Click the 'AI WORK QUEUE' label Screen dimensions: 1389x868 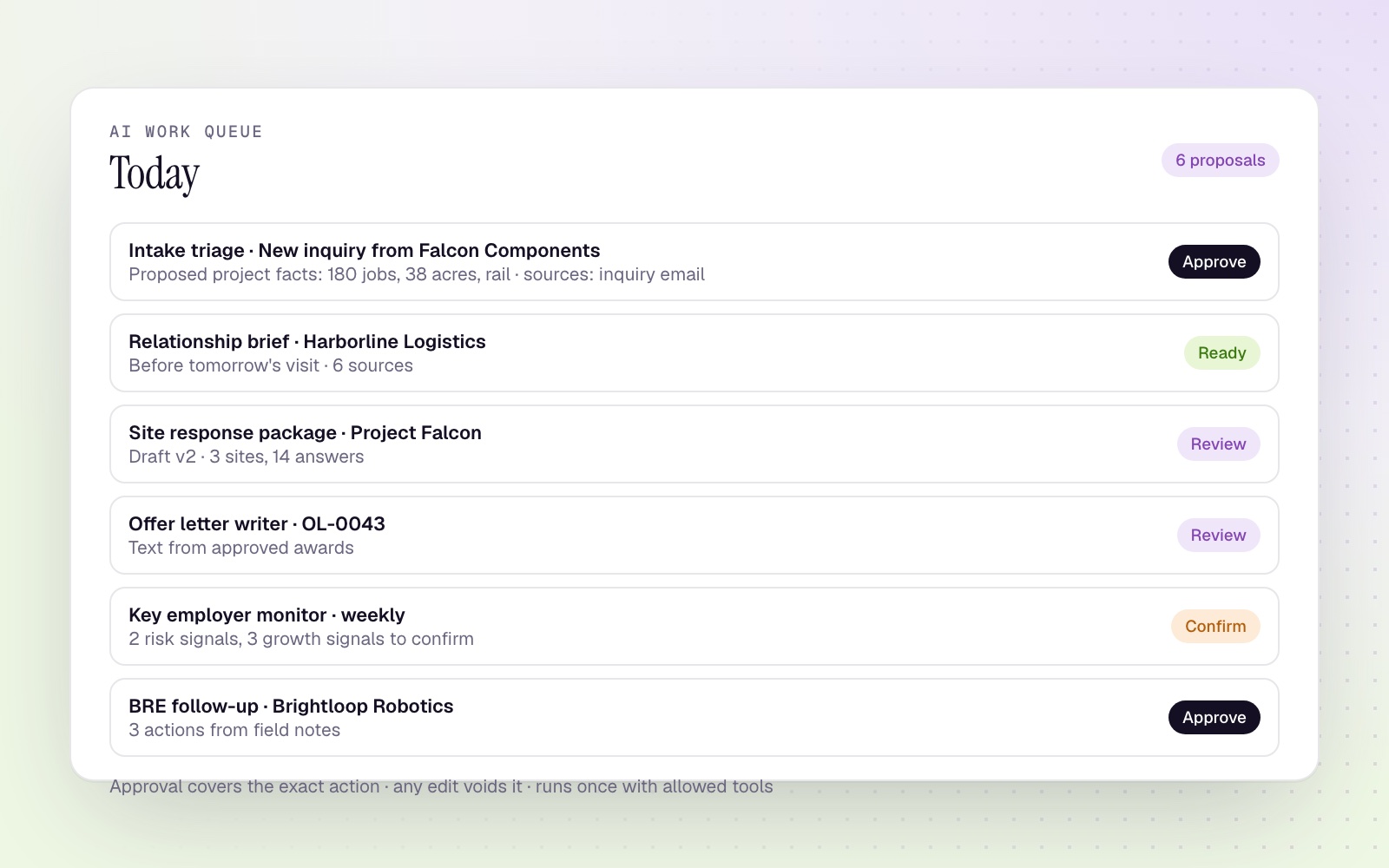point(186,132)
